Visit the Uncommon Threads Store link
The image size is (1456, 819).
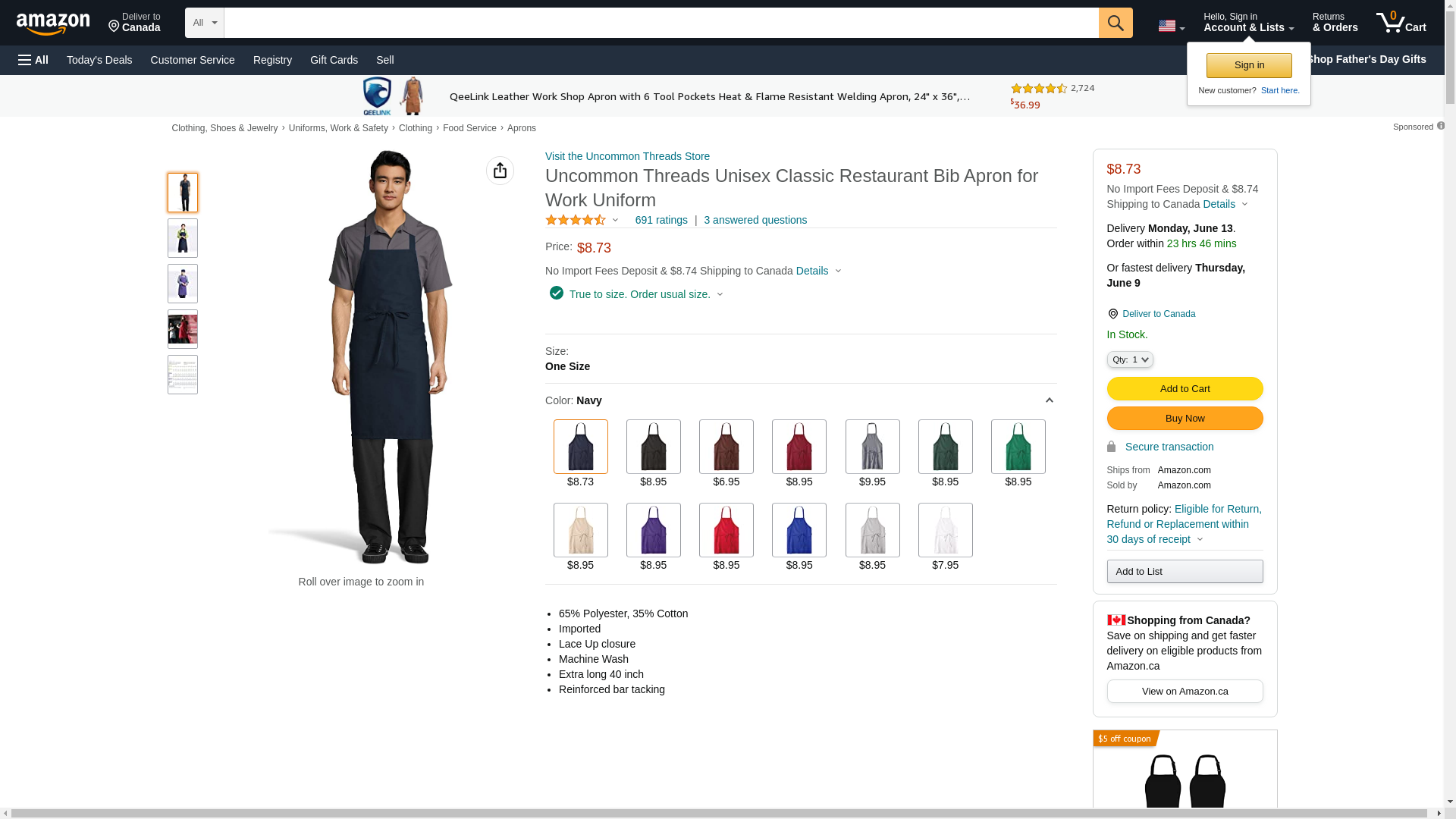[627, 156]
